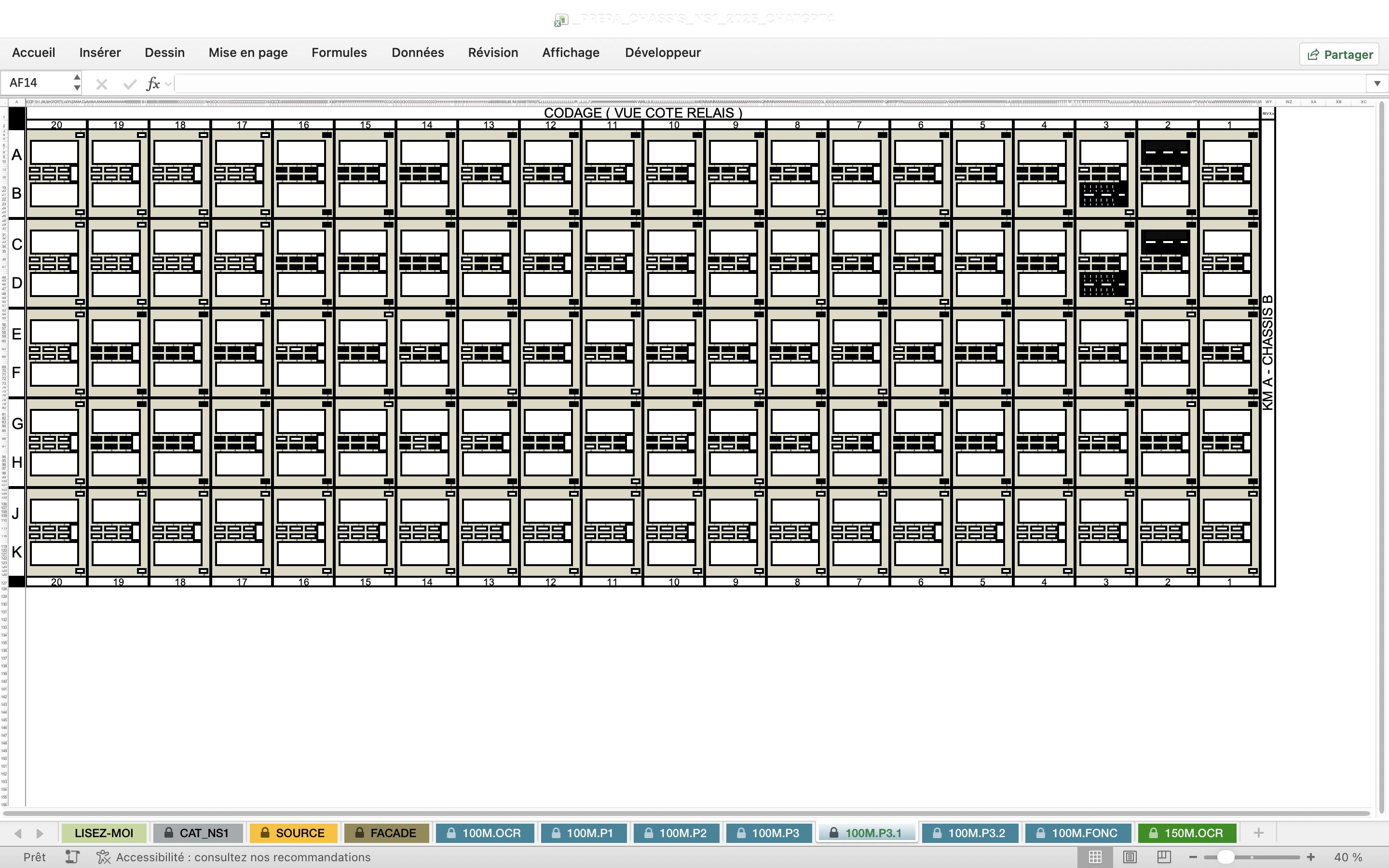Click into the formula bar input
Viewport: 1389px width, 868px height.
769,84
